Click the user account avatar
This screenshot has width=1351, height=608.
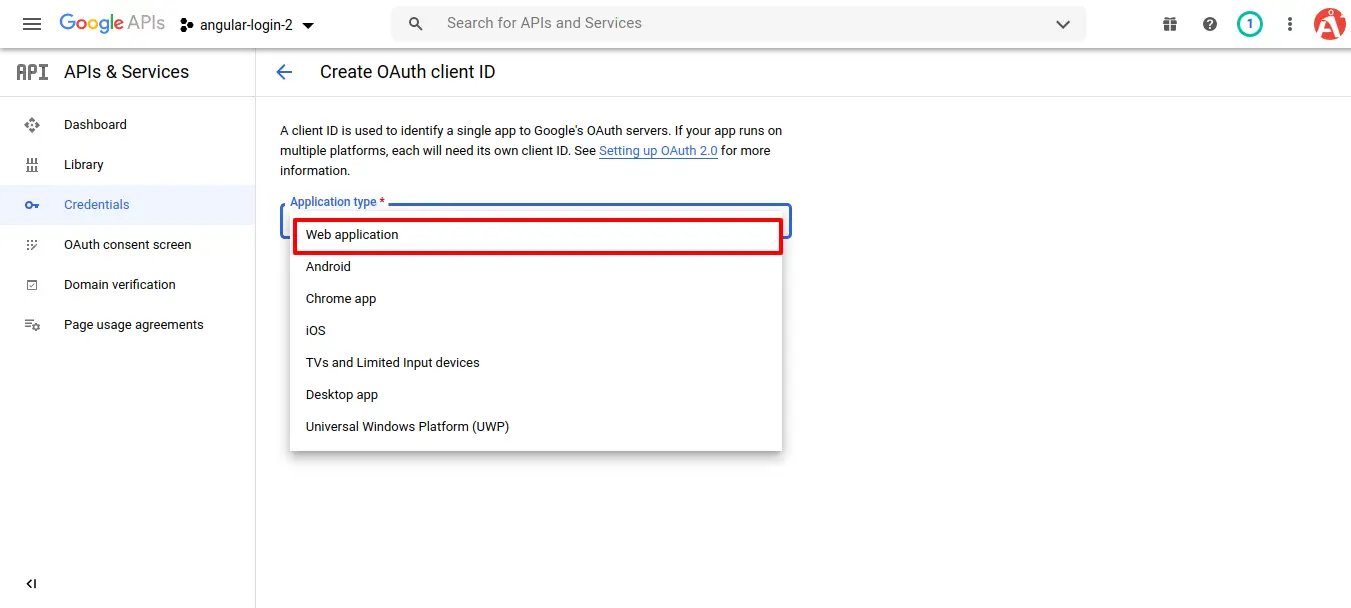click(1329, 24)
